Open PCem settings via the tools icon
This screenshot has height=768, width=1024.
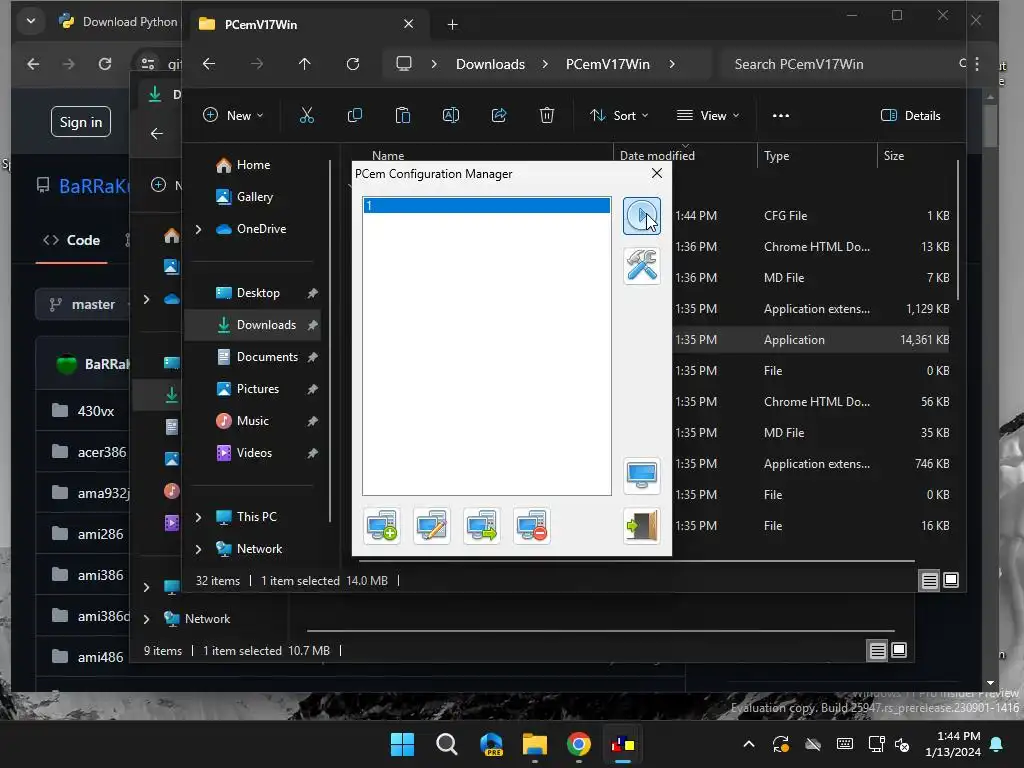(x=641, y=266)
